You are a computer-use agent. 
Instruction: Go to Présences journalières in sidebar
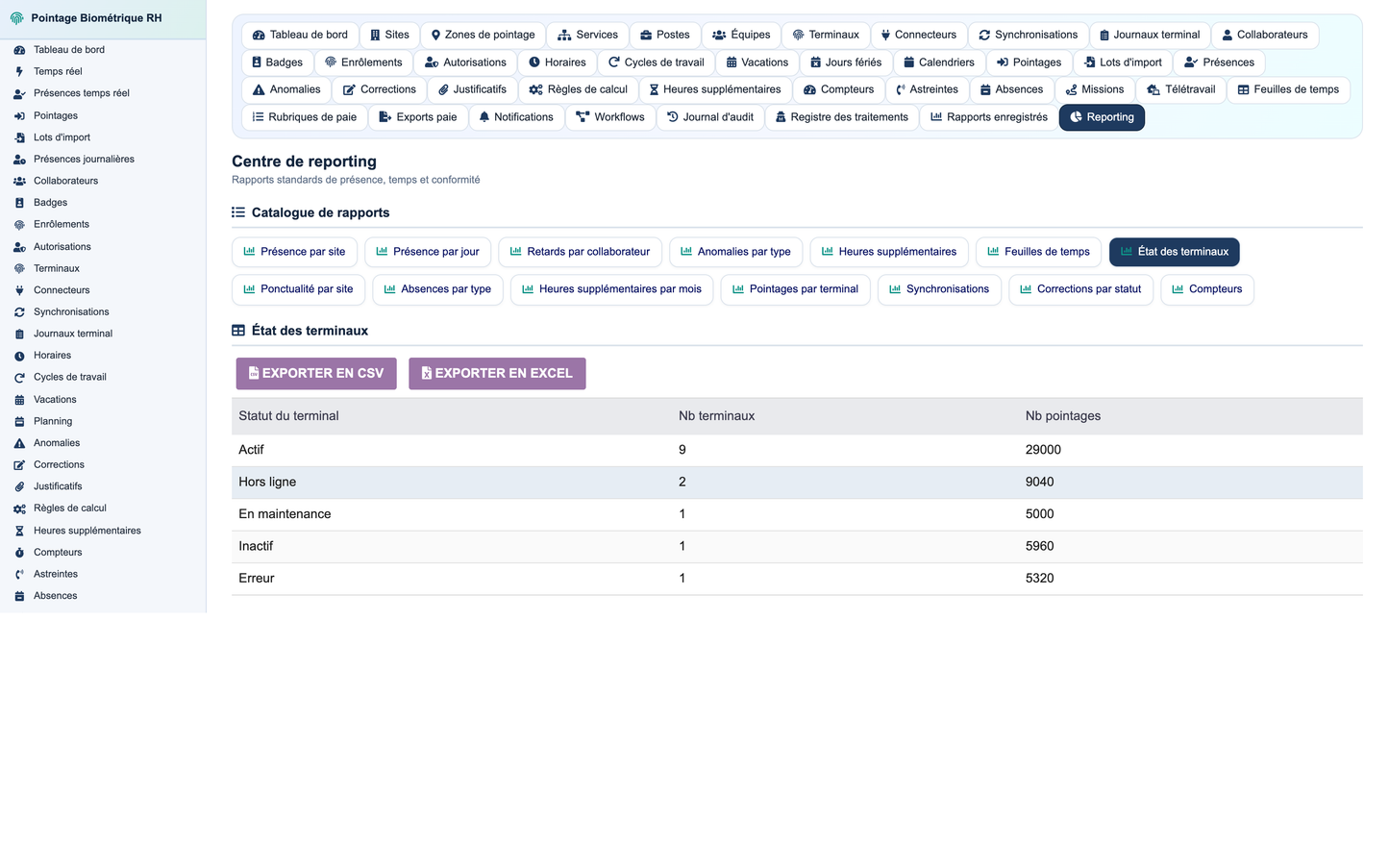pyautogui.click(x=103, y=160)
